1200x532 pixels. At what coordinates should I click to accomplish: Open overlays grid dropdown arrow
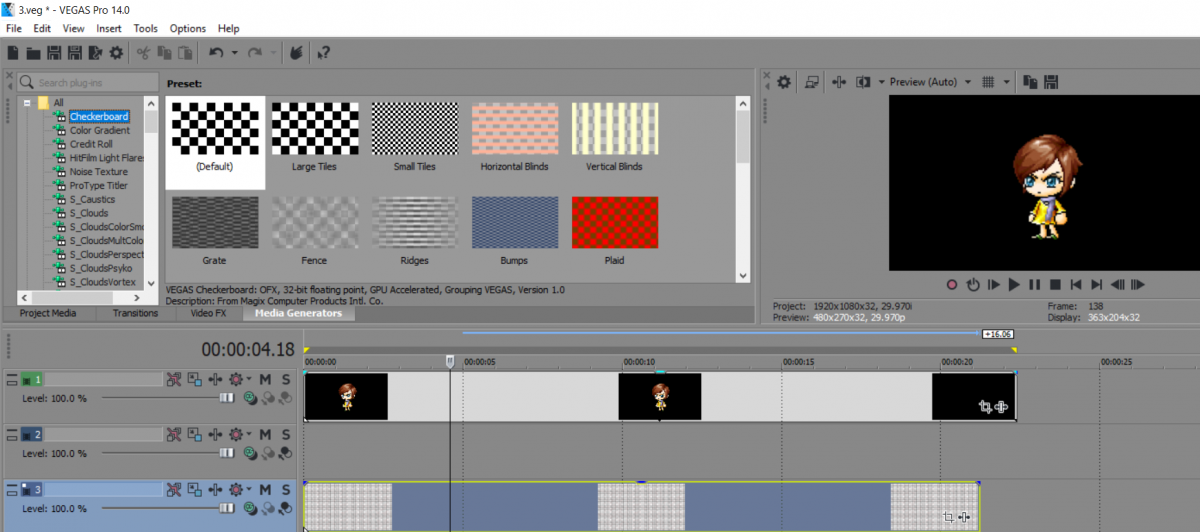(x=1006, y=82)
